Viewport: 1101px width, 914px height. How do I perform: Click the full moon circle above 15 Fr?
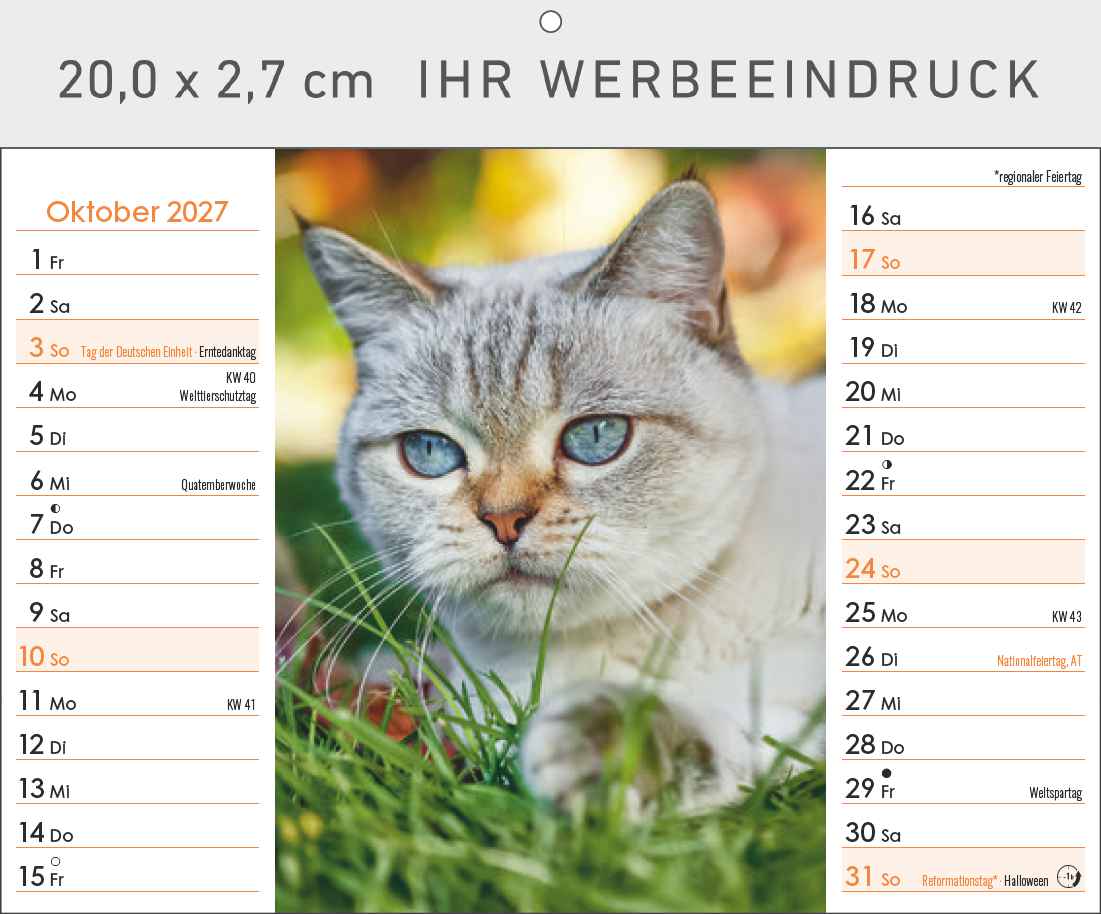[x=55, y=861]
